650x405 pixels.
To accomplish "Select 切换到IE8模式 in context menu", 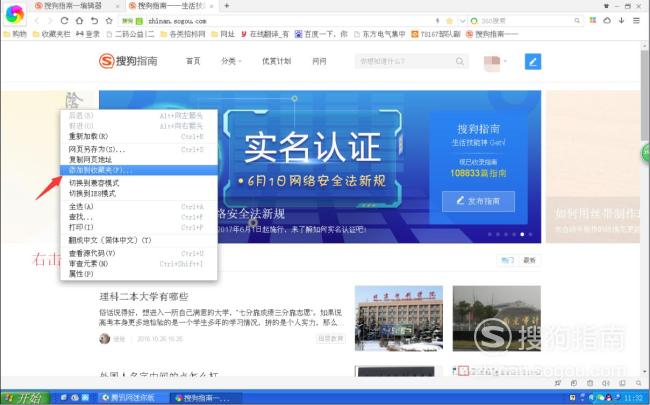I will [x=138, y=194].
